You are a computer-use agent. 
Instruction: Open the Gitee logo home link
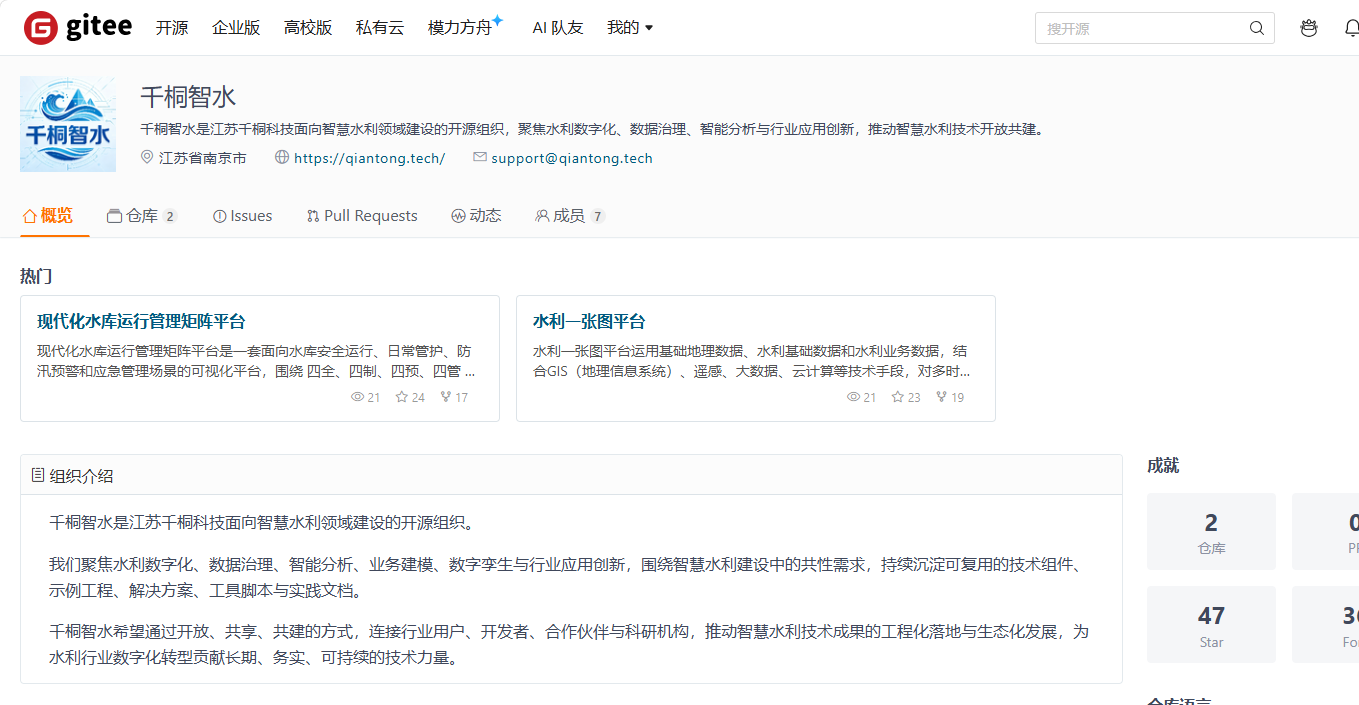78,28
